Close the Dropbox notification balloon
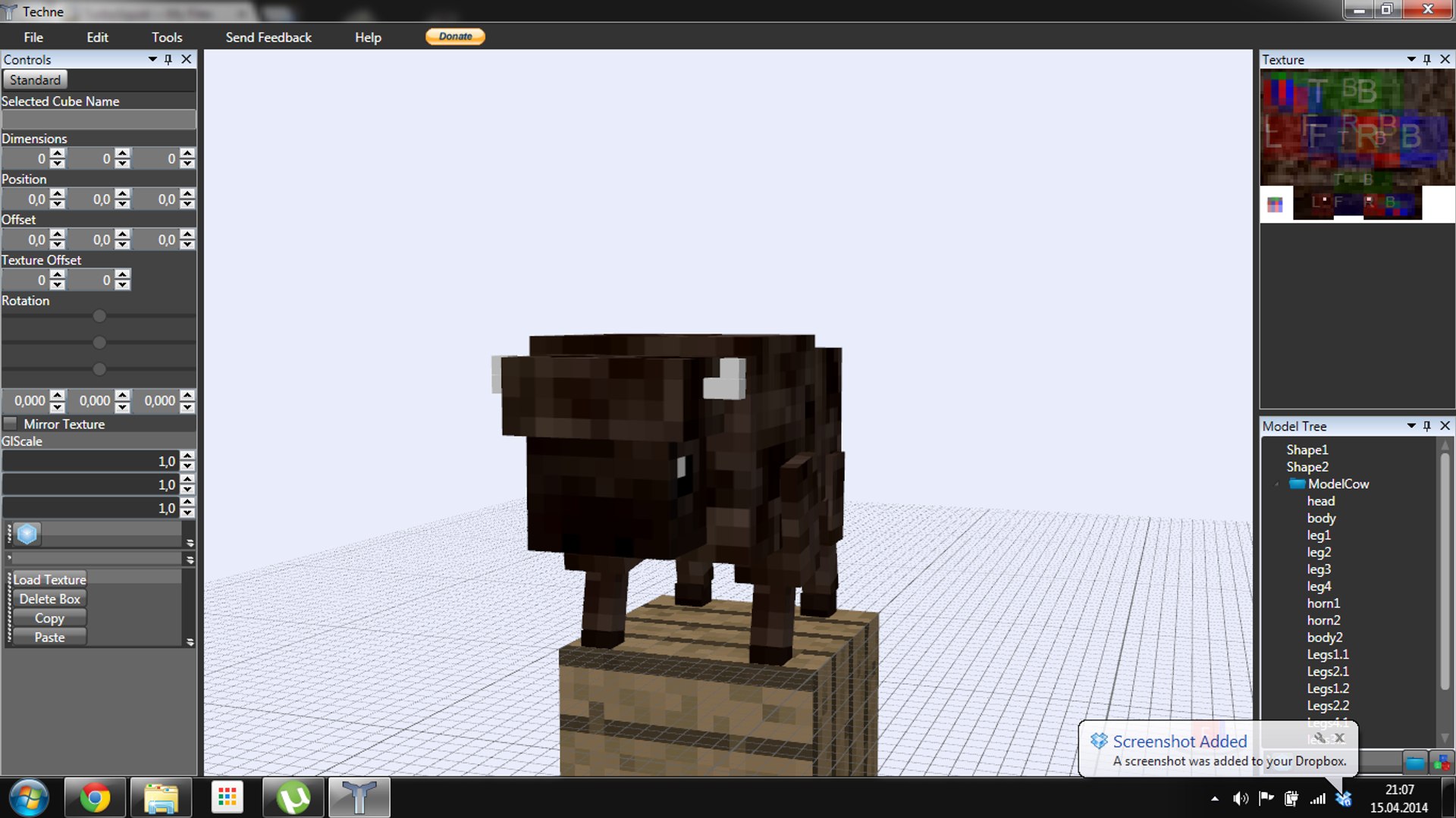This screenshot has height=818, width=1456. click(x=1340, y=738)
